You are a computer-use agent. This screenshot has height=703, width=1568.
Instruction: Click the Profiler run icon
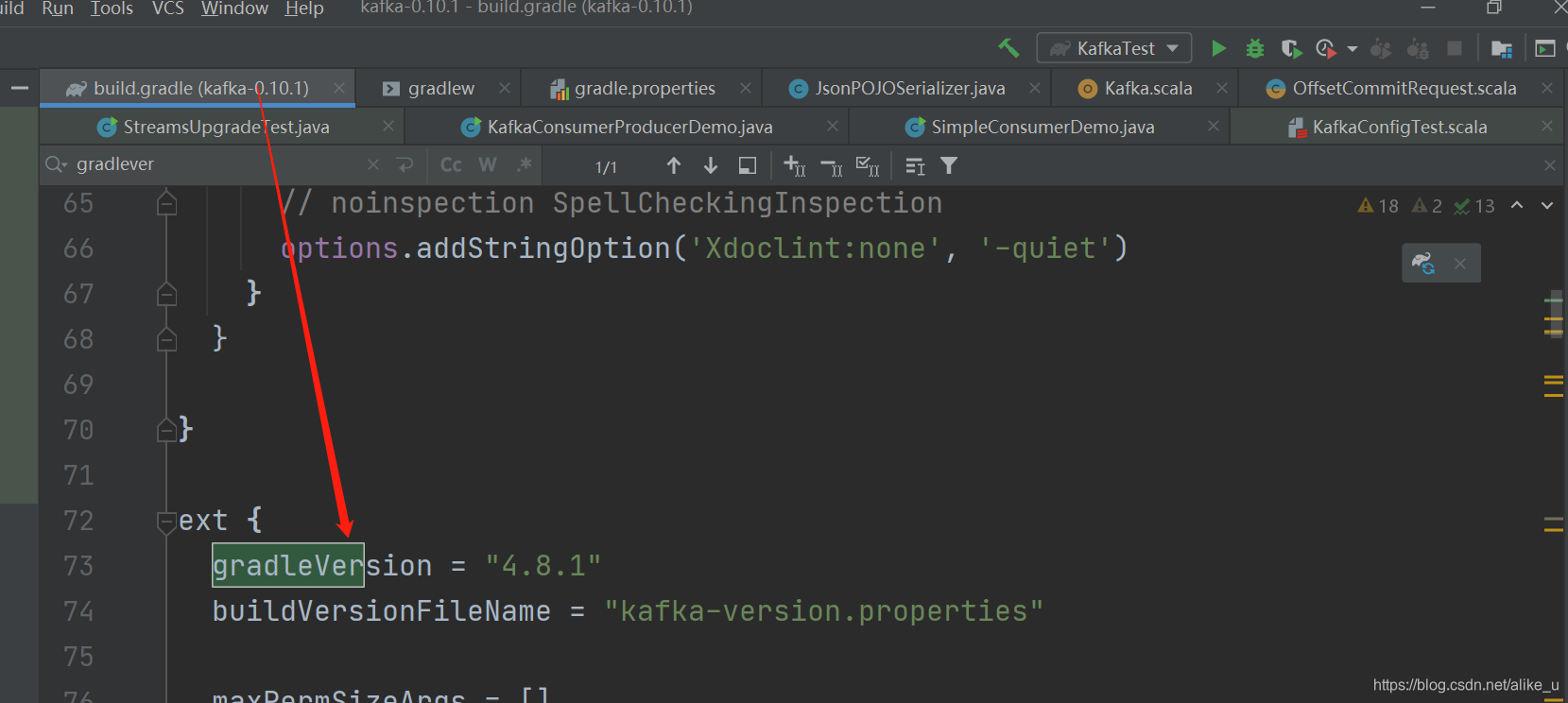point(1325,48)
